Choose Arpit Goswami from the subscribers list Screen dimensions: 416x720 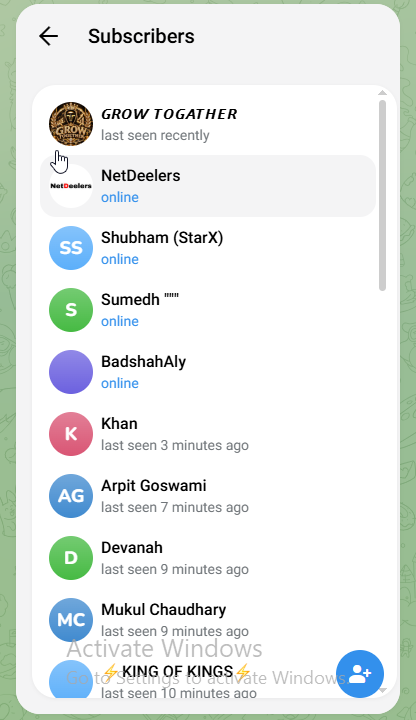coord(208,496)
